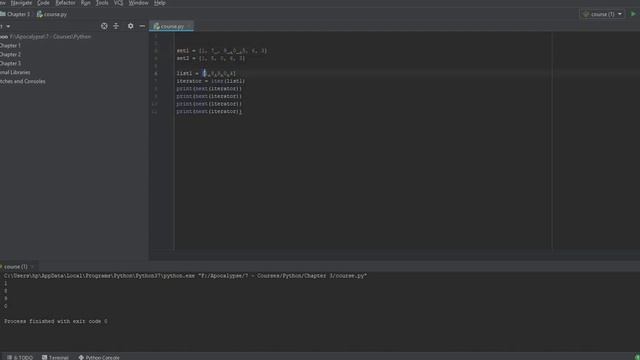Image resolution: width=640 pixels, height=360 pixels.
Task: Open the Python Console tool window
Action: [x=99, y=357]
